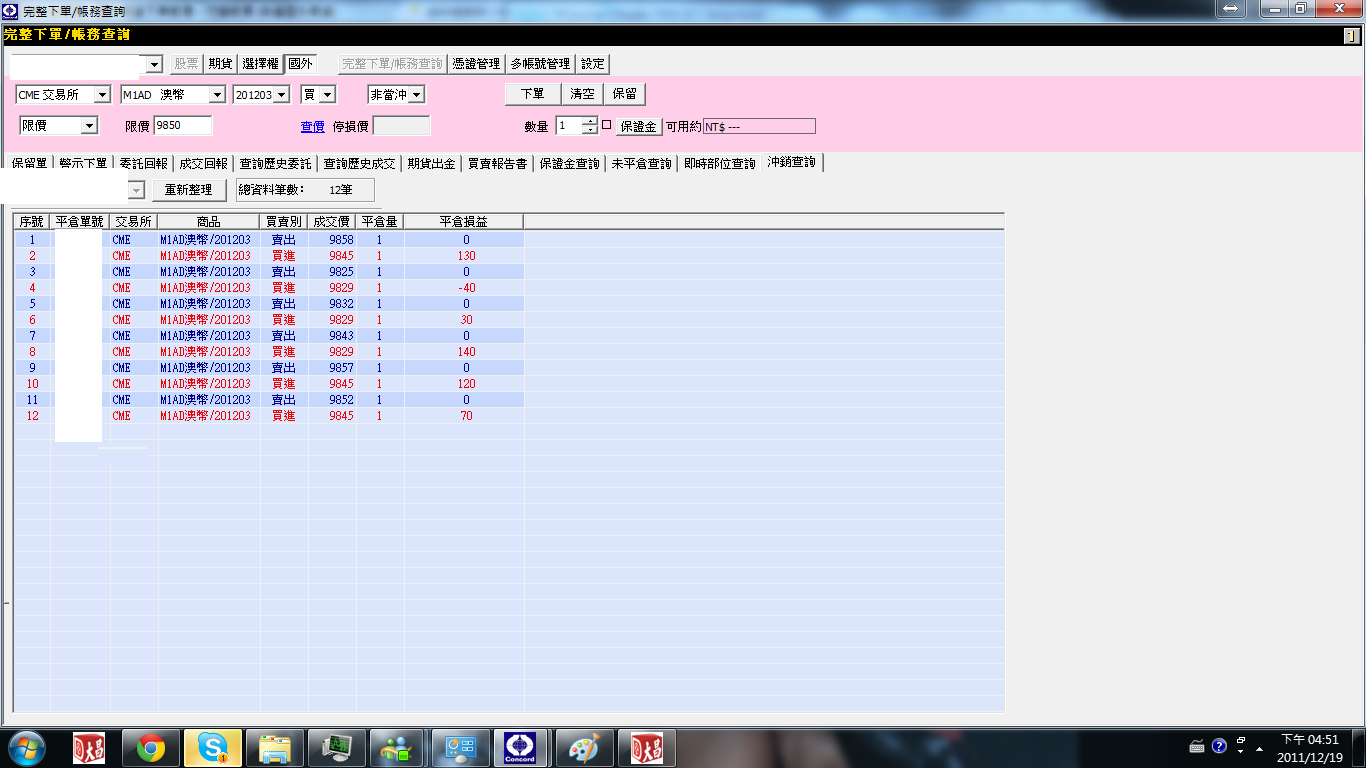
Task: Switch to the 買賣報告書 tab
Action: (x=497, y=163)
